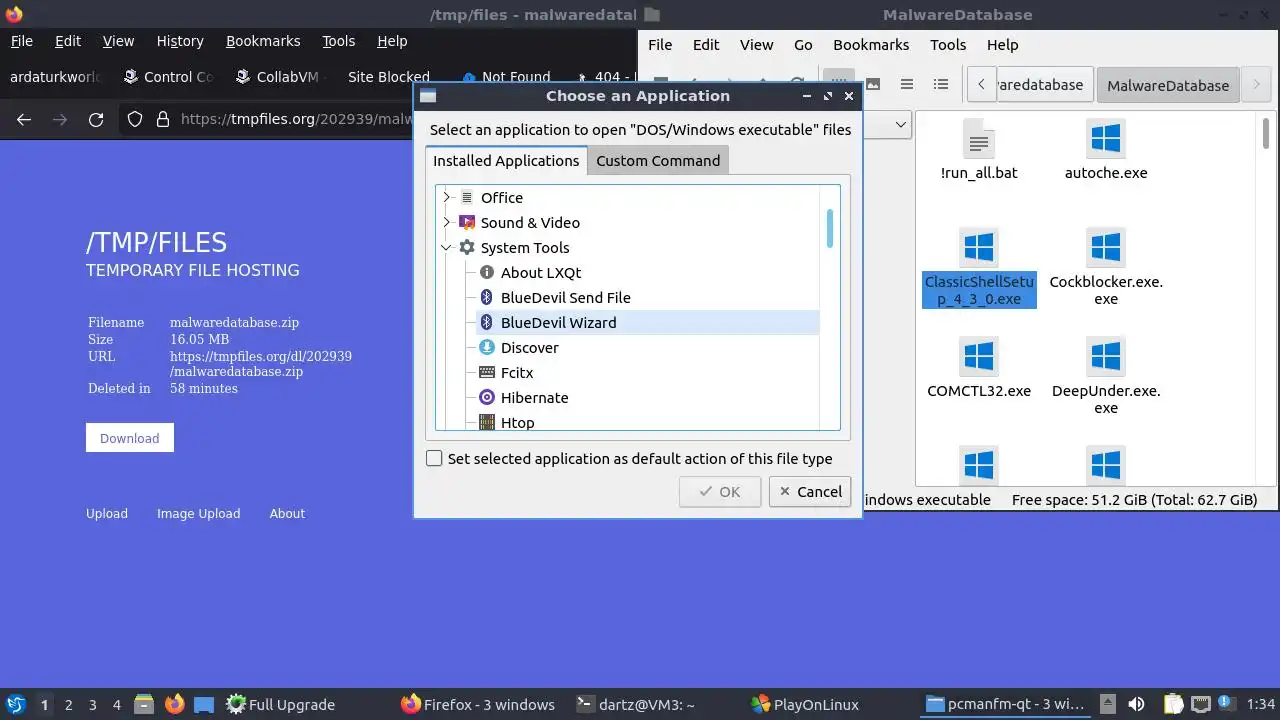The image size is (1280, 720).
Task: Switch to the Installed Applications tab
Action: (x=506, y=160)
